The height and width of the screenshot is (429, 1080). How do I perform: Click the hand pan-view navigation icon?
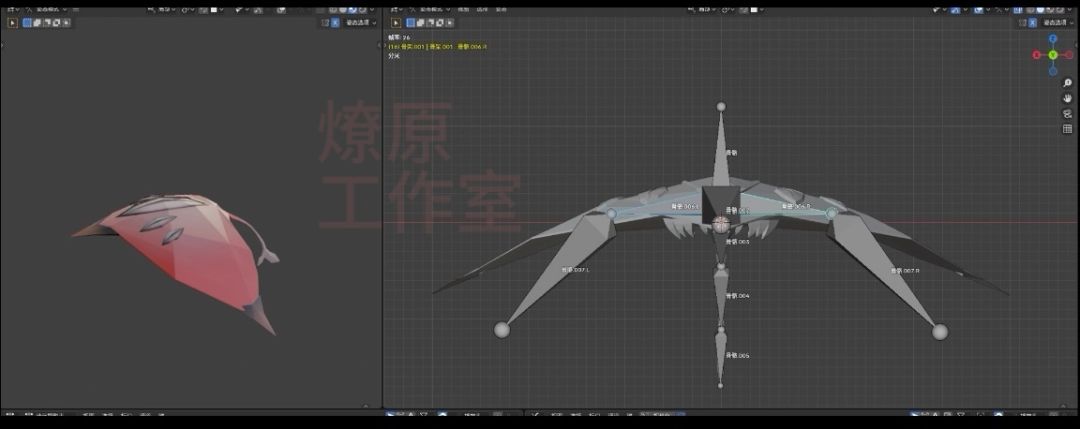[x=1068, y=98]
